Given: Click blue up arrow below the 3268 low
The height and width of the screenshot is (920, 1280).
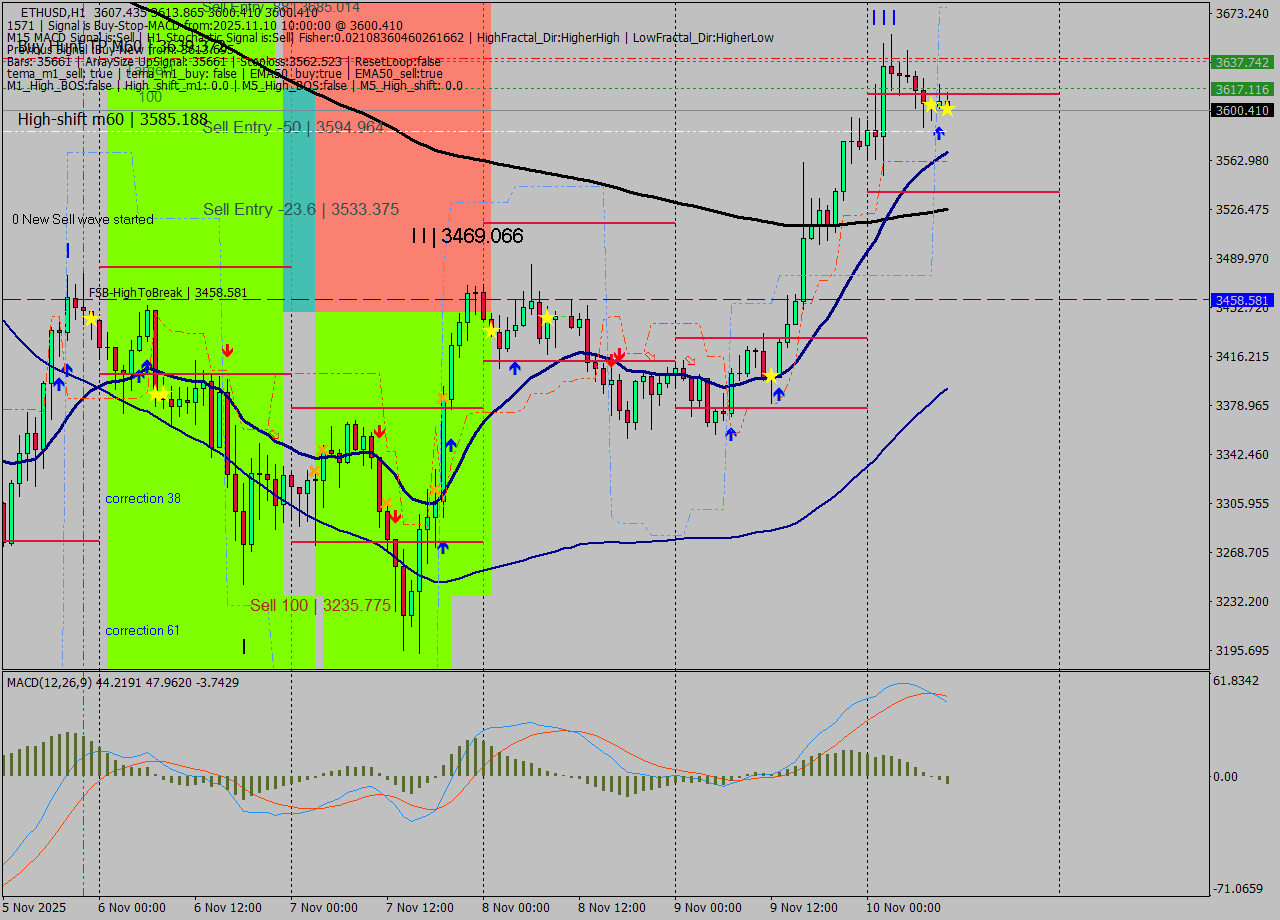Looking at the screenshot, I should pos(443,547).
